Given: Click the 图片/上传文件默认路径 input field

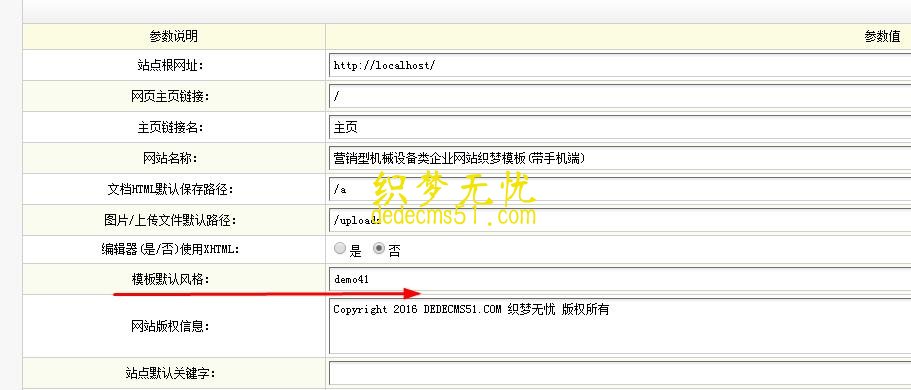Looking at the screenshot, I should [x=619, y=220].
